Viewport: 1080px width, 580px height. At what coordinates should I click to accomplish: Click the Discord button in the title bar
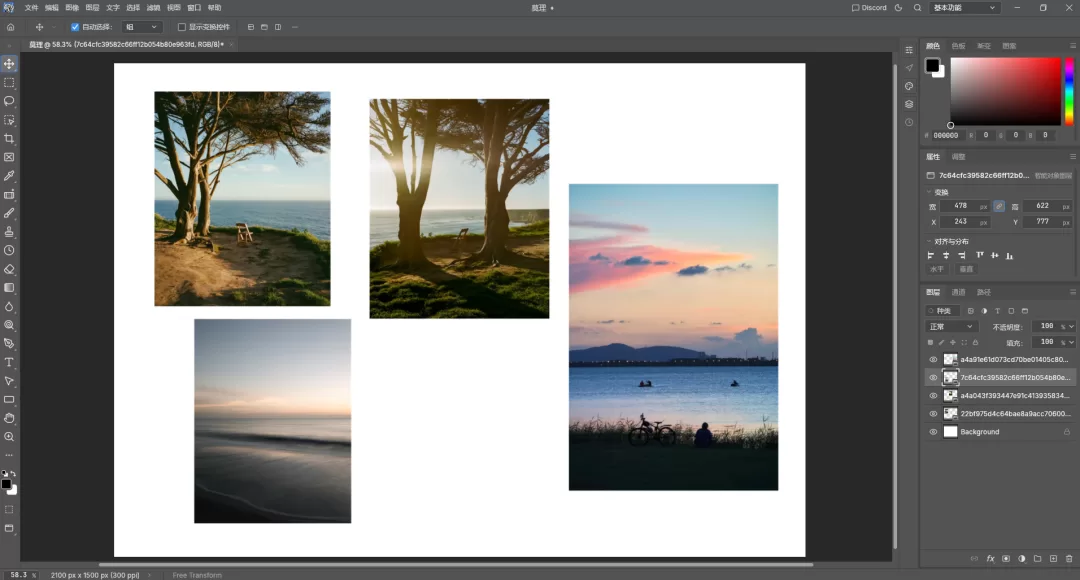click(x=869, y=8)
